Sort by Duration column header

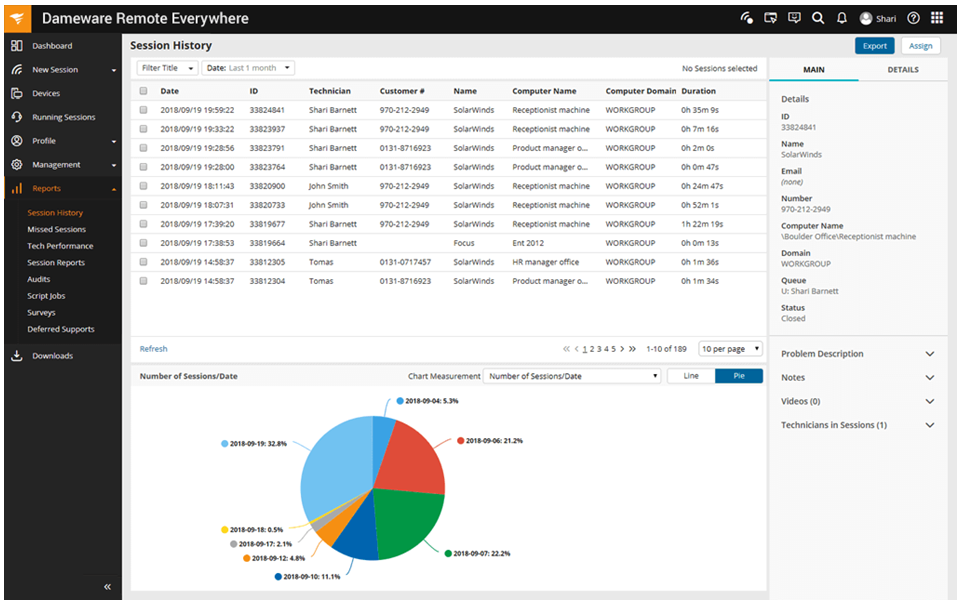tap(698, 91)
